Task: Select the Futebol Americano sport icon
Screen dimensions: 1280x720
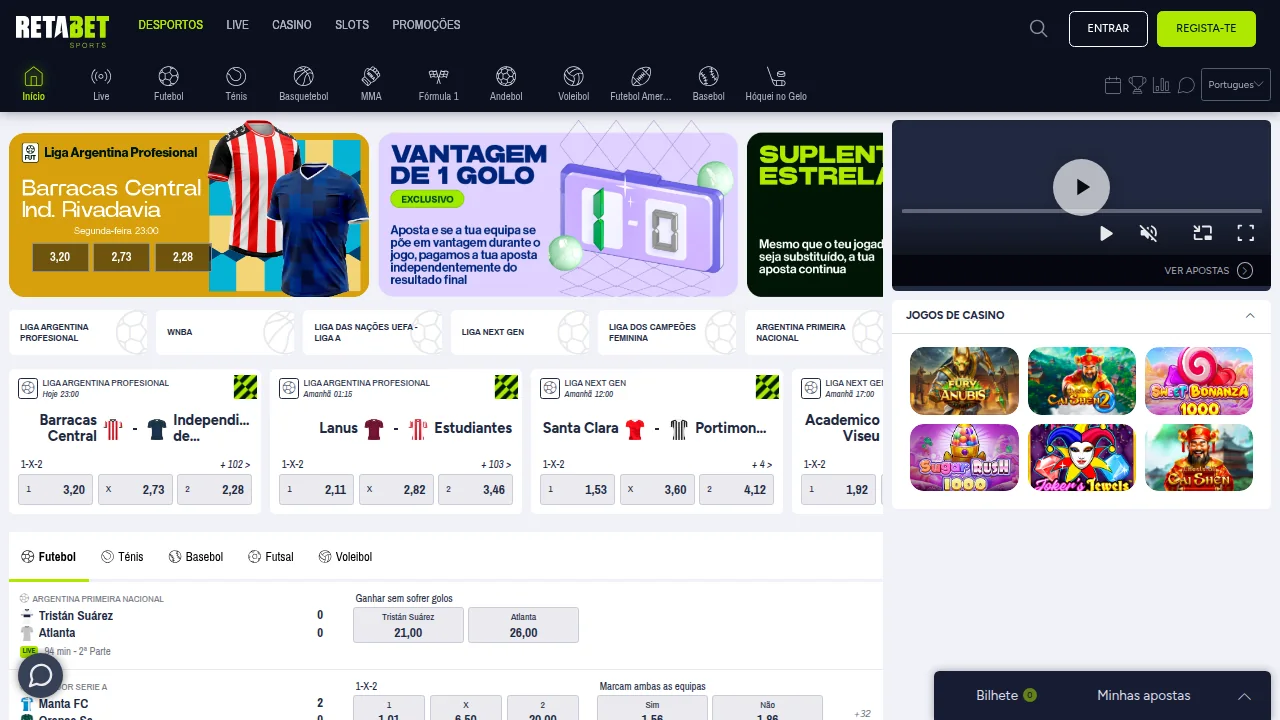Action: click(641, 76)
